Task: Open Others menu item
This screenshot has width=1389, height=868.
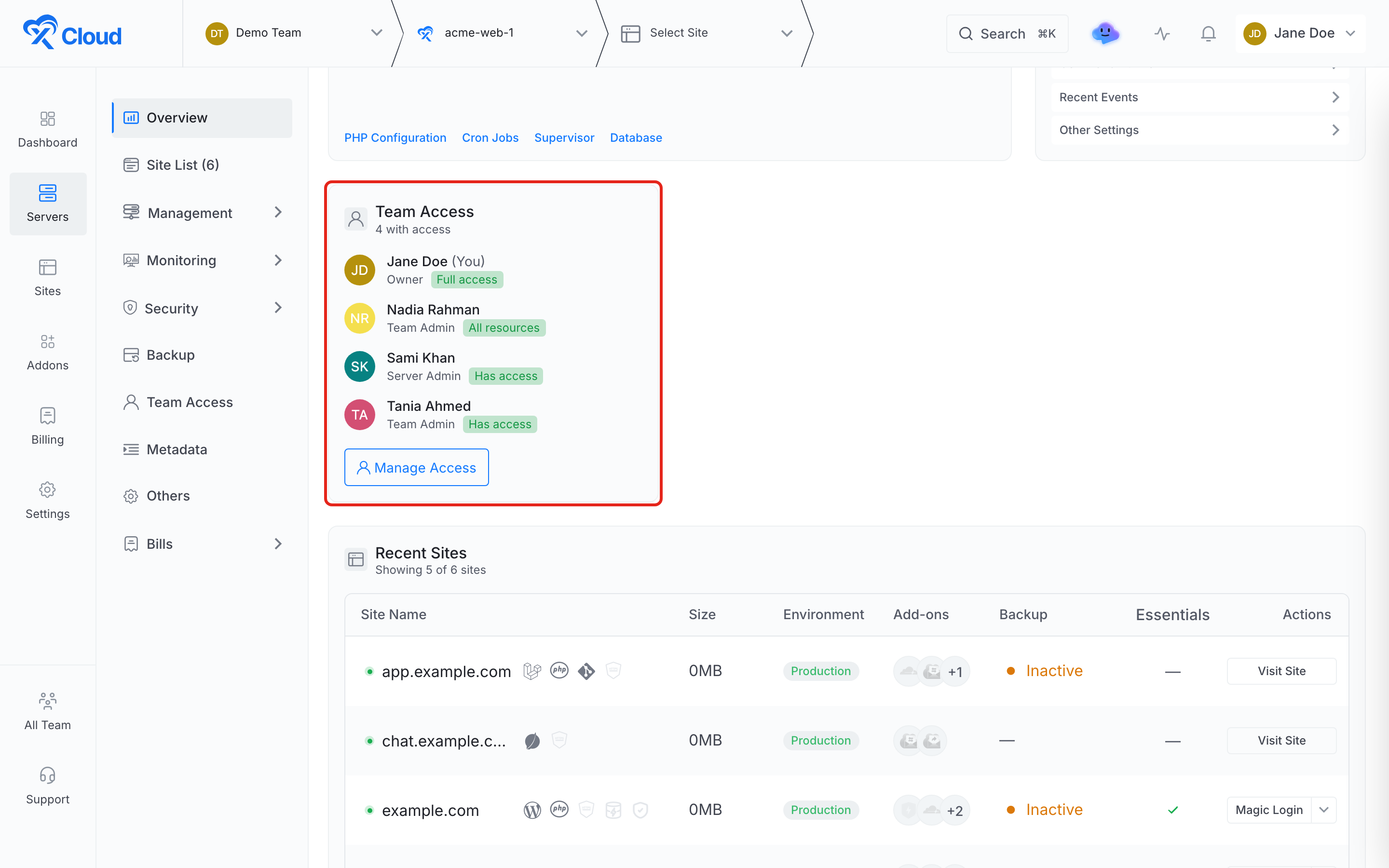Action: coord(202,495)
